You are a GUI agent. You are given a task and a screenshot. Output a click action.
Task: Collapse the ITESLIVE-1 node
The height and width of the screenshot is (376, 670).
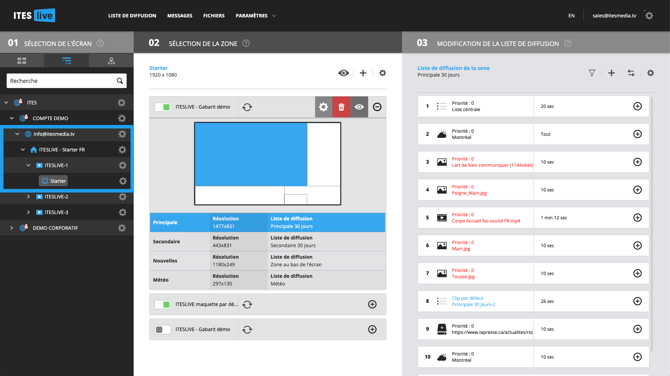(28, 165)
